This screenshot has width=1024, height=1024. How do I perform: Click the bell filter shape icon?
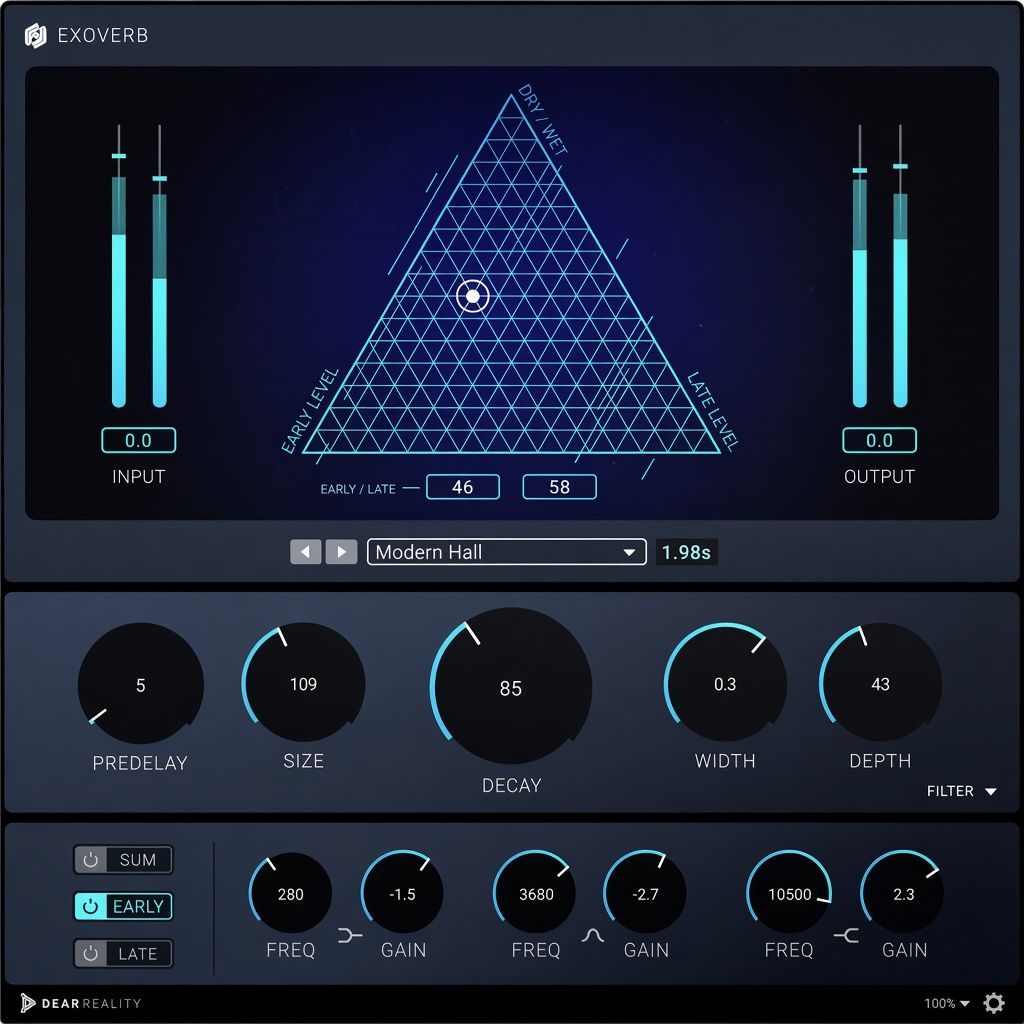coord(592,936)
